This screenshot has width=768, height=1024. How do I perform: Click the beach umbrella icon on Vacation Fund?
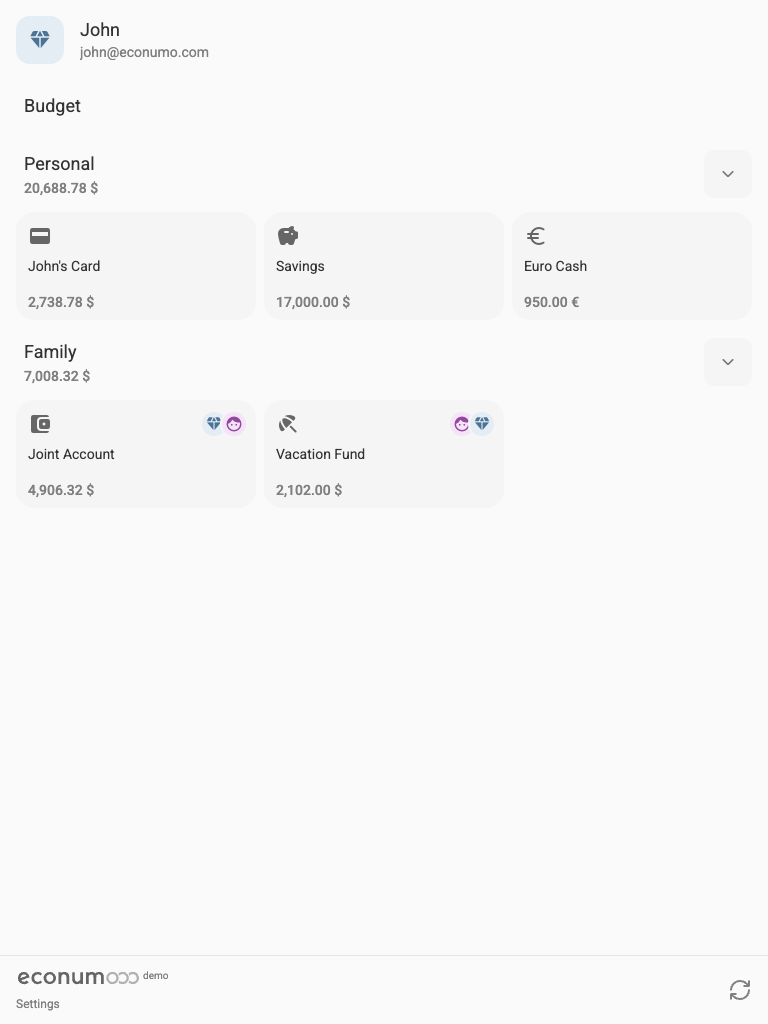[288, 424]
